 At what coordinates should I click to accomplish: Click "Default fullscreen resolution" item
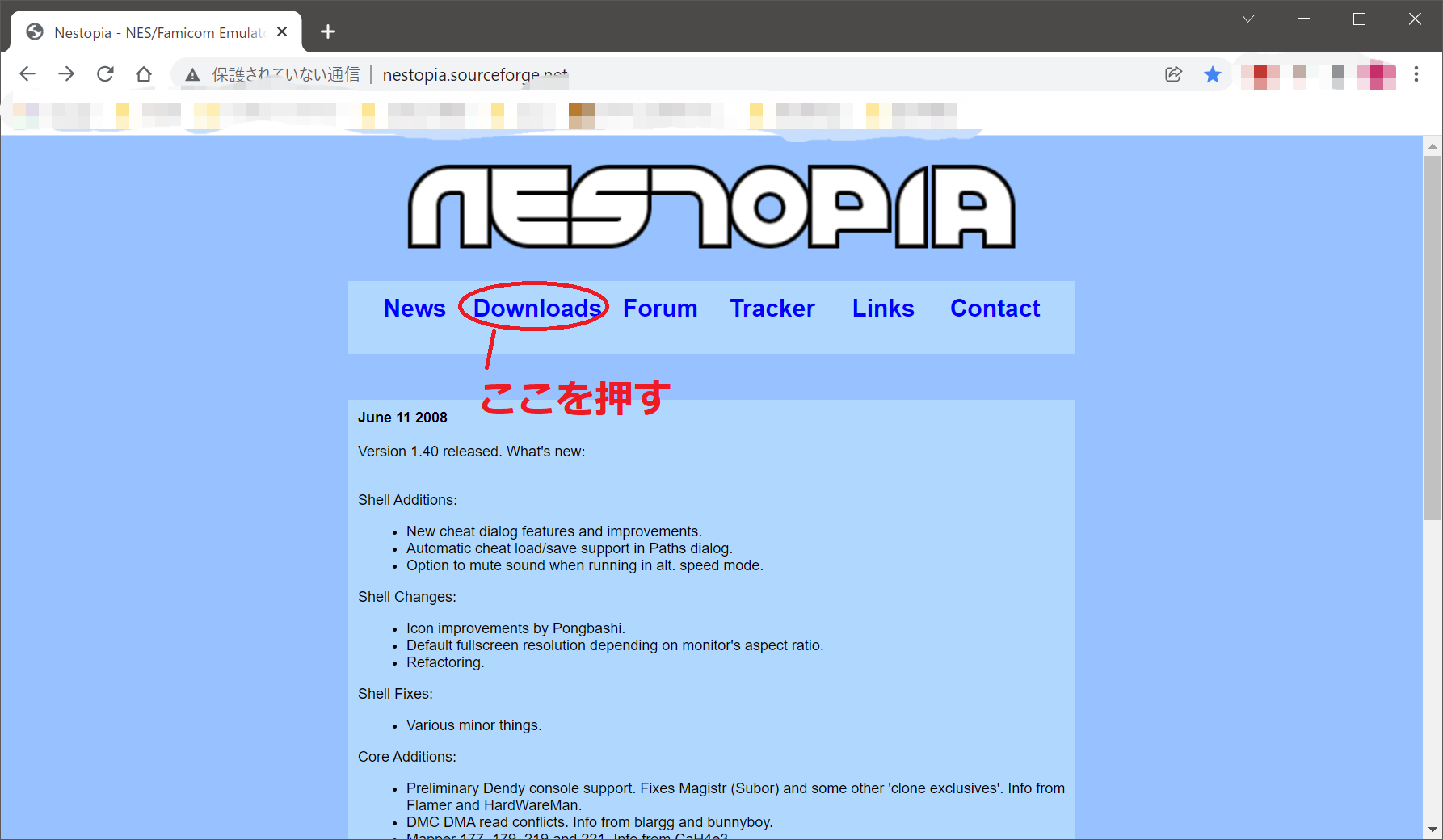615,645
